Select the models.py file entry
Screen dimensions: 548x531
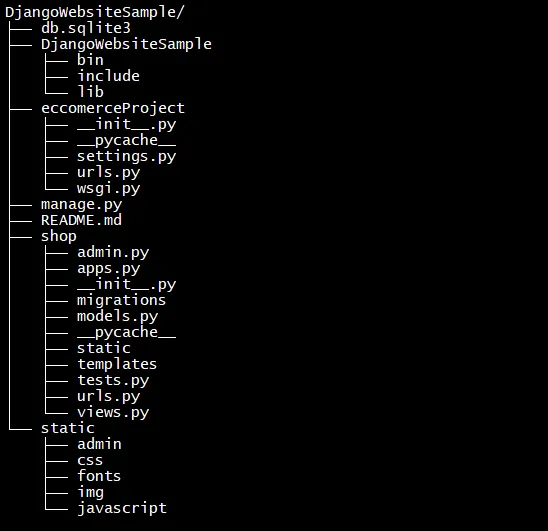(x=117, y=317)
